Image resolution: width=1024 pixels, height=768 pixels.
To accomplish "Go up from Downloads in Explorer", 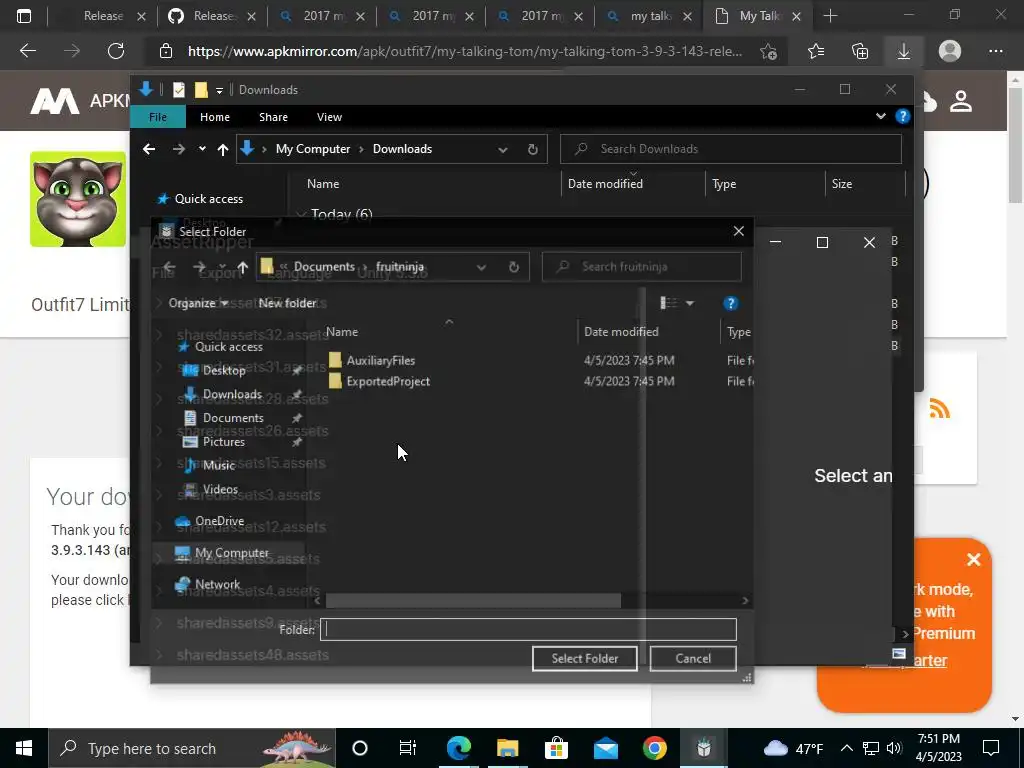I will [x=223, y=150].
